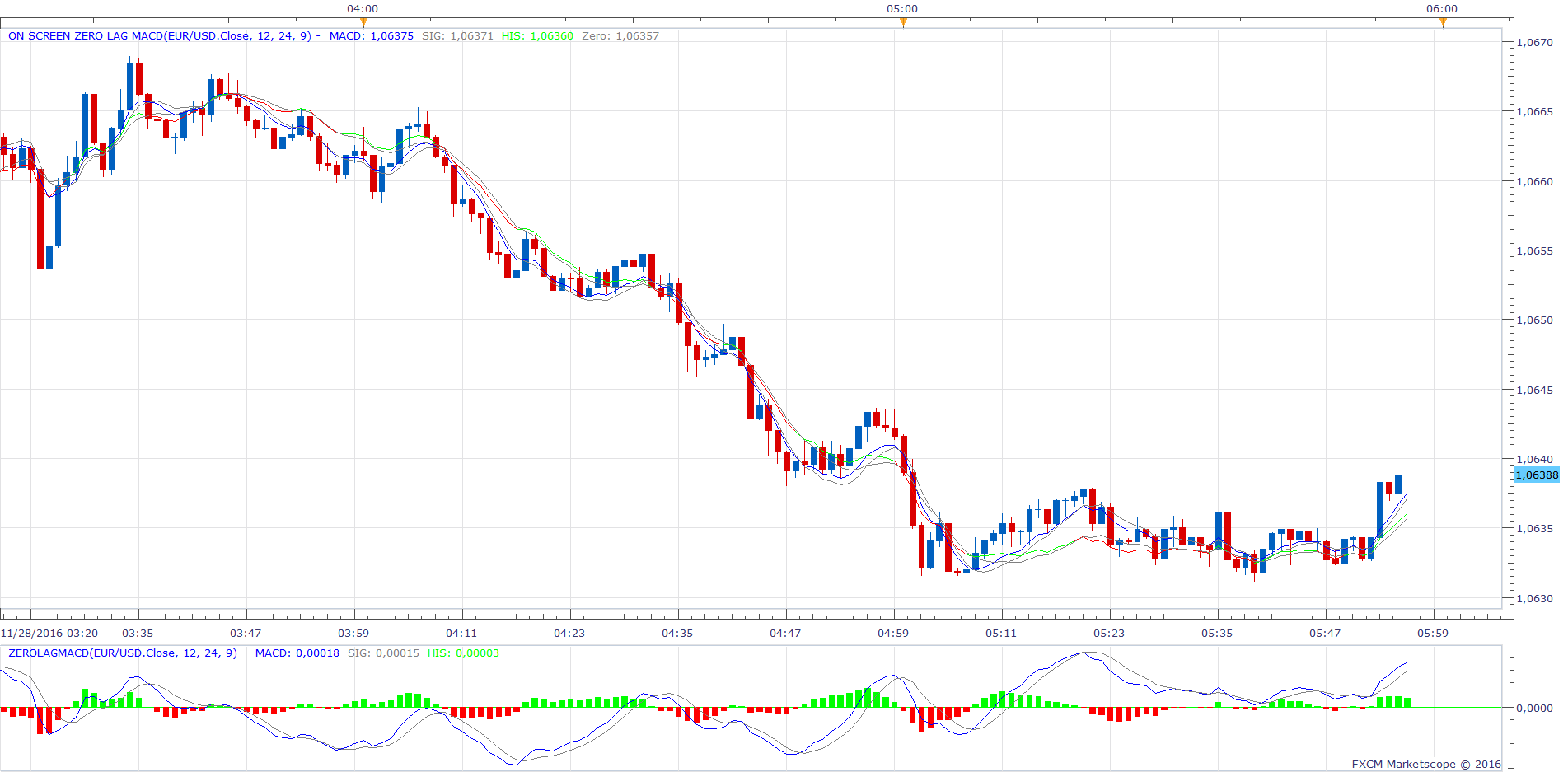Click the 1,0640 price axis label
The image size is (1568, 772).
[x=1535, y=460]
